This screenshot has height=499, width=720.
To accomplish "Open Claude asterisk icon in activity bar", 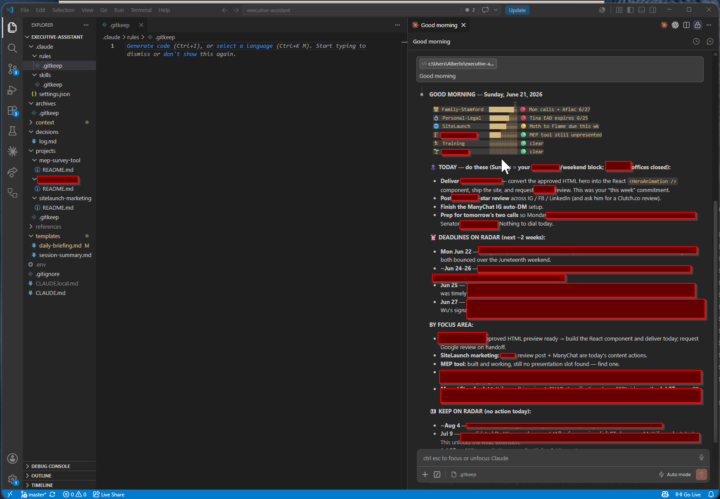I will coord(12,151).
